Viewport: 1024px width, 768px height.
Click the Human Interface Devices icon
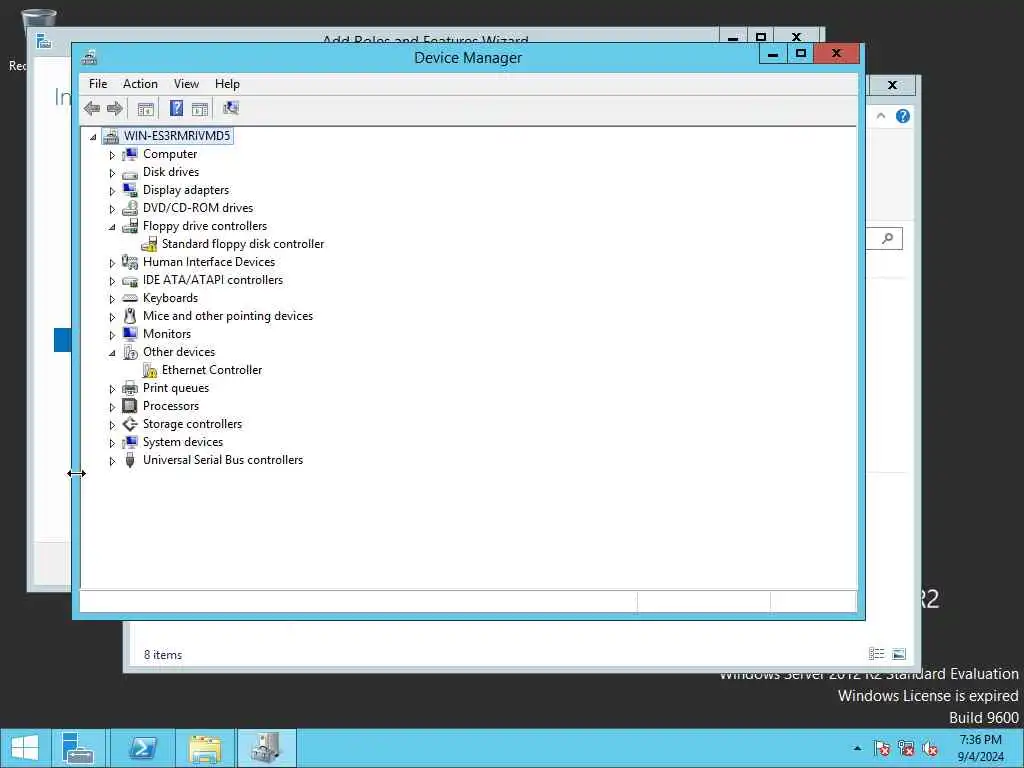click(x=130, y=262)
